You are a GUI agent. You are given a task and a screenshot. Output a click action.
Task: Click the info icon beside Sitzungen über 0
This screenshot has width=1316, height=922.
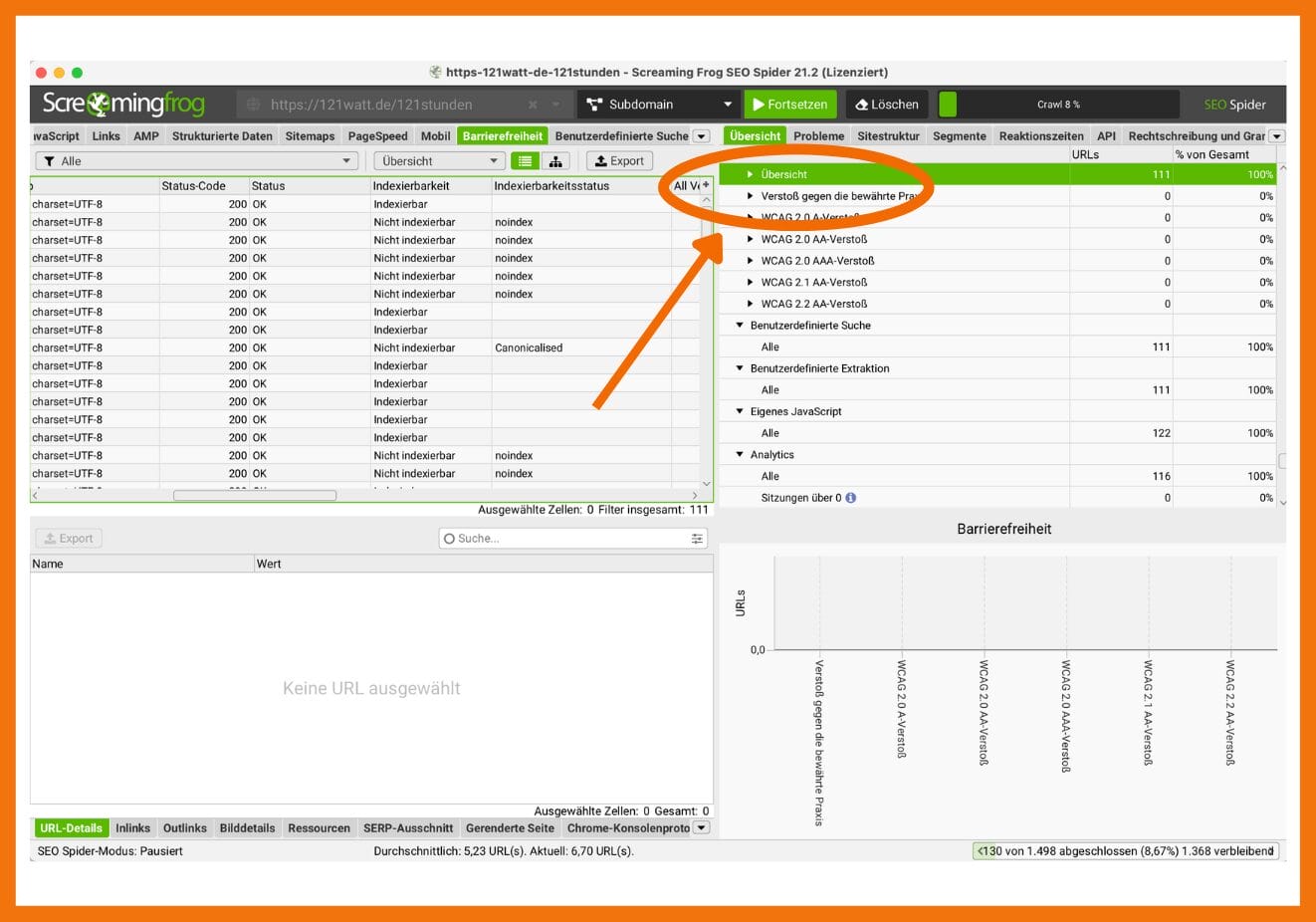pyautogui.click(x=851, y=498)
